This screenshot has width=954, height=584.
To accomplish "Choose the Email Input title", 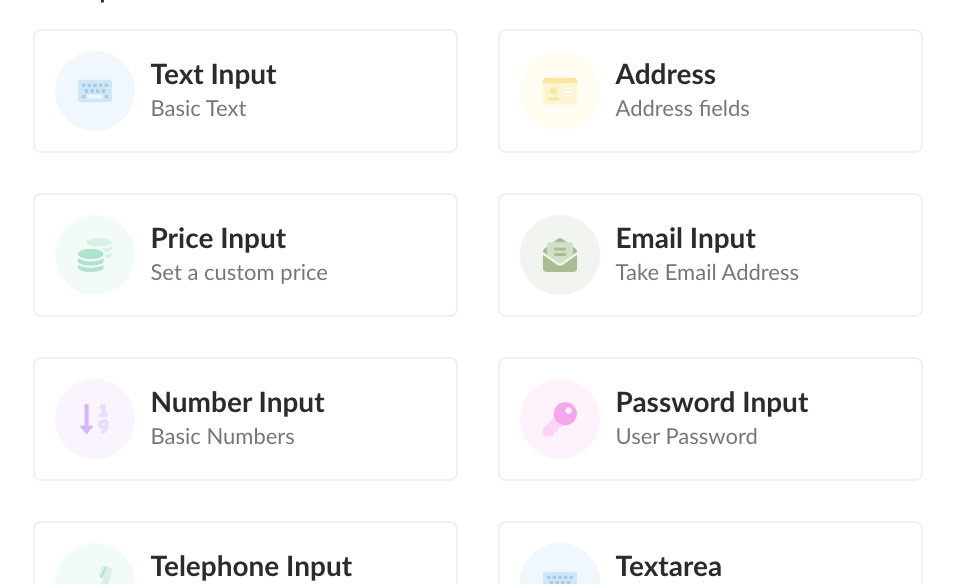I will pyautogui.click(x=686, y=238).
